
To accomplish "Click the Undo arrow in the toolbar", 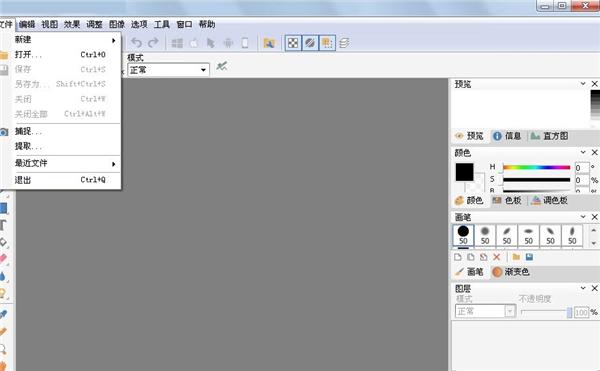I will click(137, 43).
